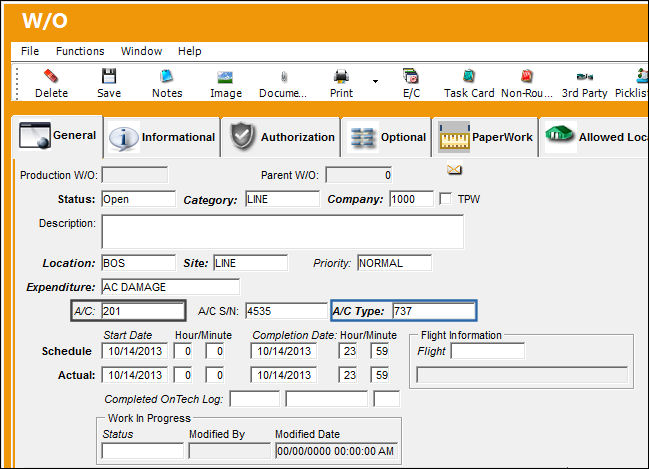Click the Actual Start Date field
This screenshot has width=649, height=469.
[135, 375]
